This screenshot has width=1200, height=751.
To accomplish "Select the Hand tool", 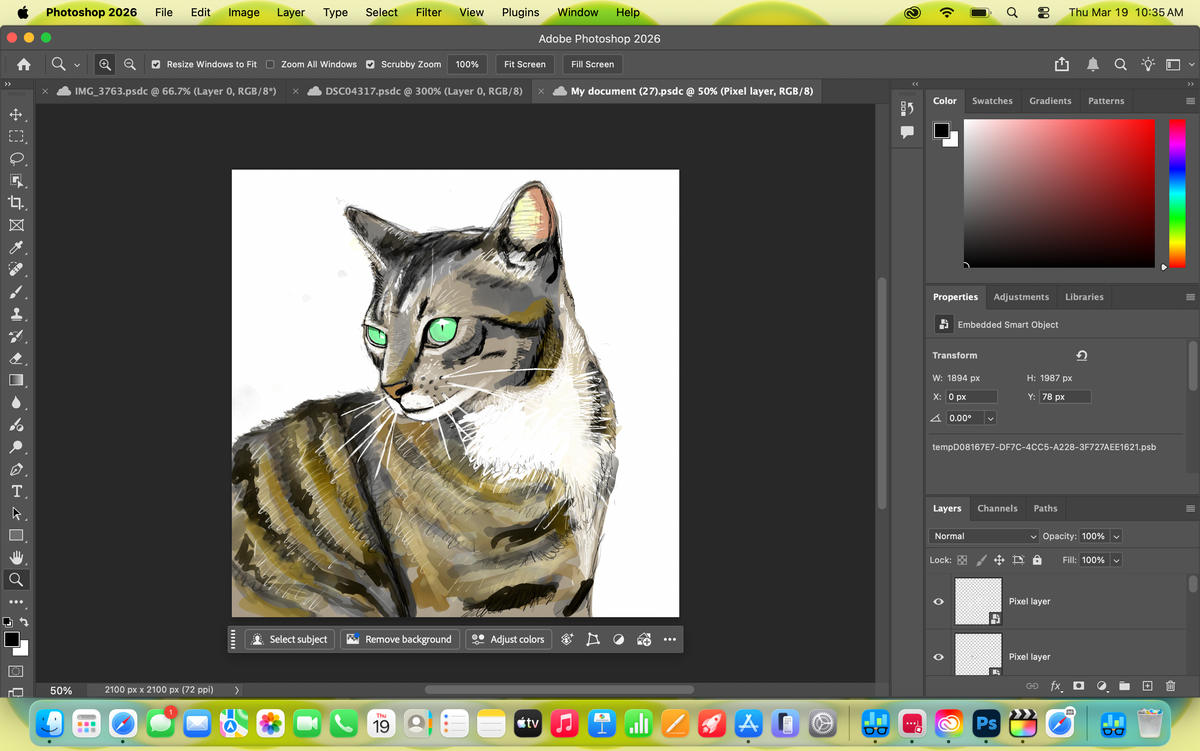I will pos(16,557).
